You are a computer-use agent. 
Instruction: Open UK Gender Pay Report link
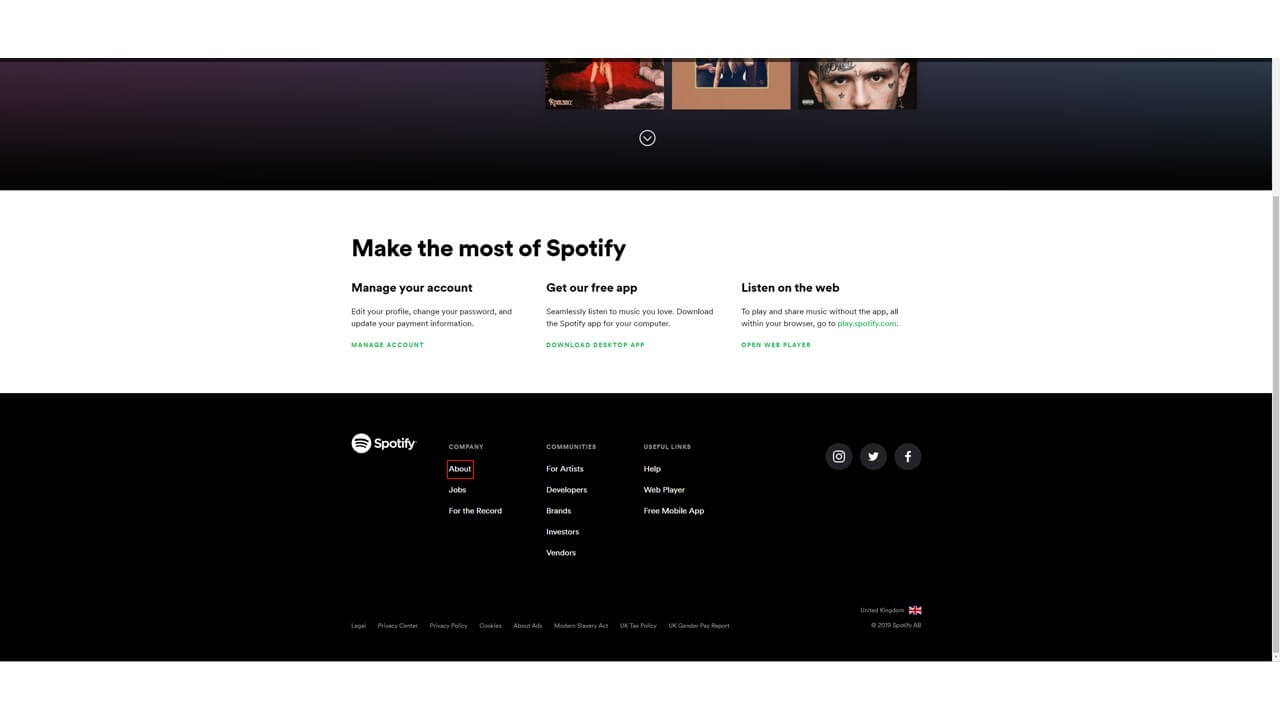pyautogui.click(x=699, y=626)
